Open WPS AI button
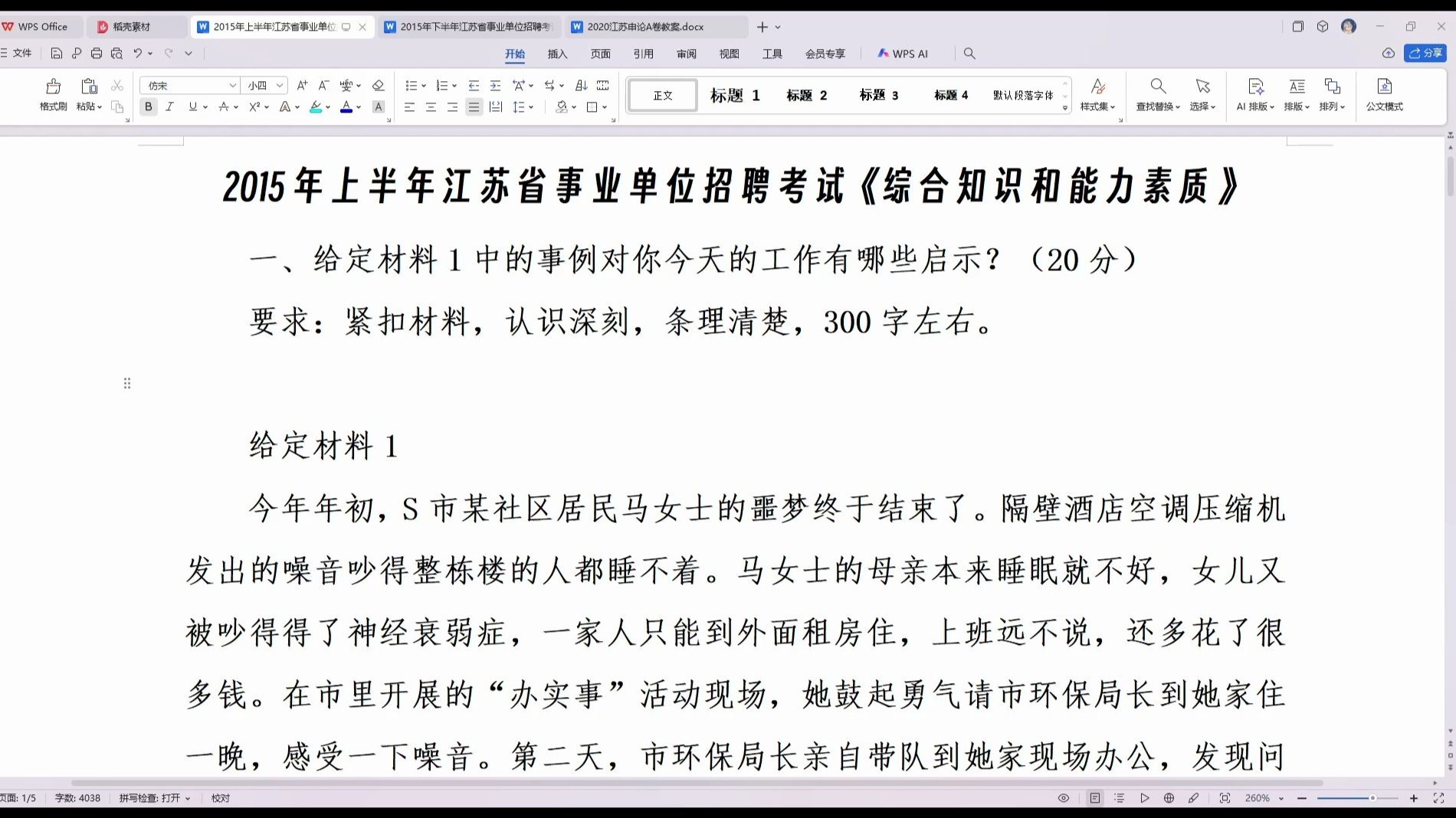Viewport: 1456px width, 818px height. [x=903, y=54]
